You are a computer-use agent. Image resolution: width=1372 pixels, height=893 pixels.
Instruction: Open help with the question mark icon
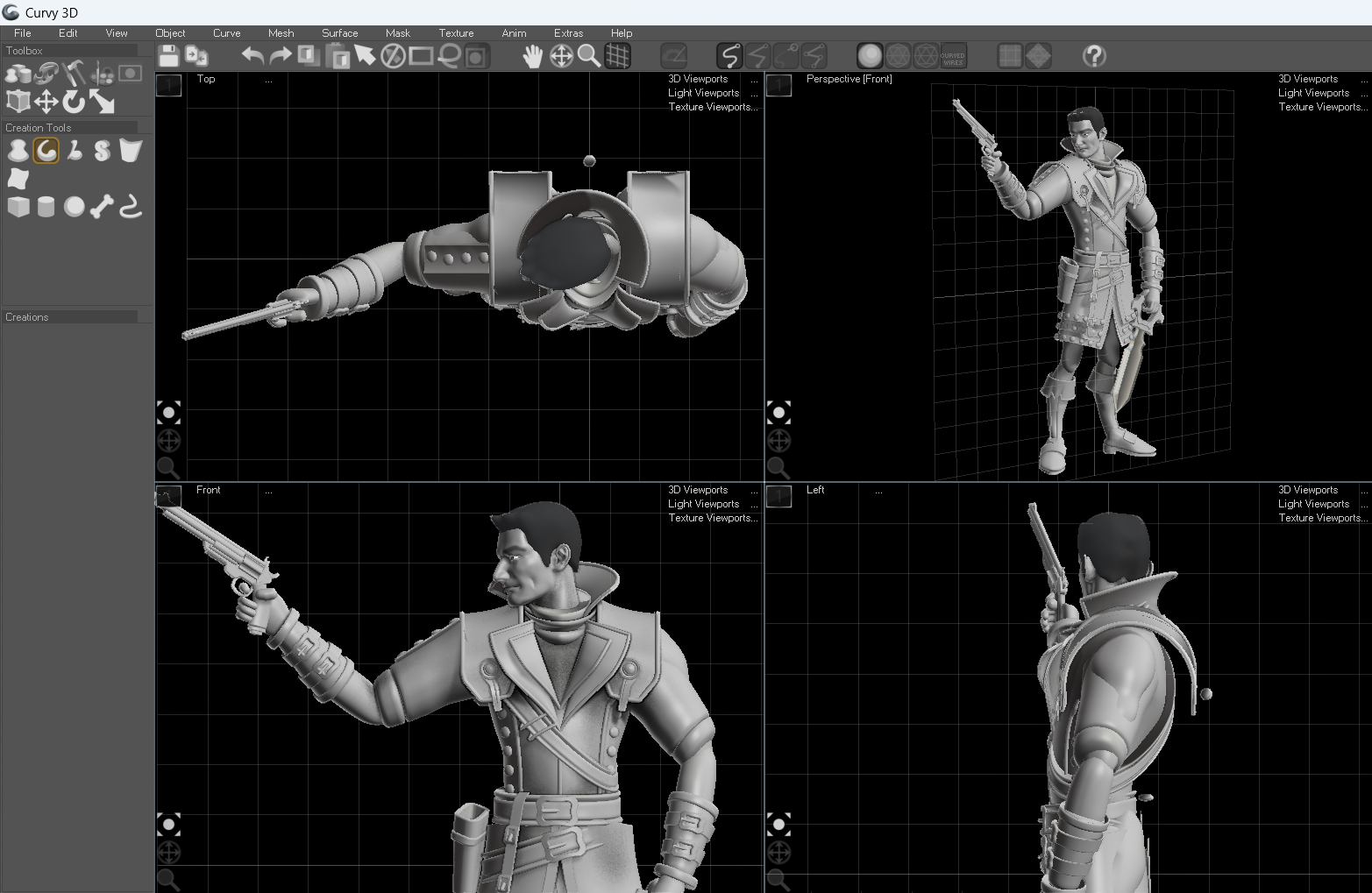[x=1094, y=56]
